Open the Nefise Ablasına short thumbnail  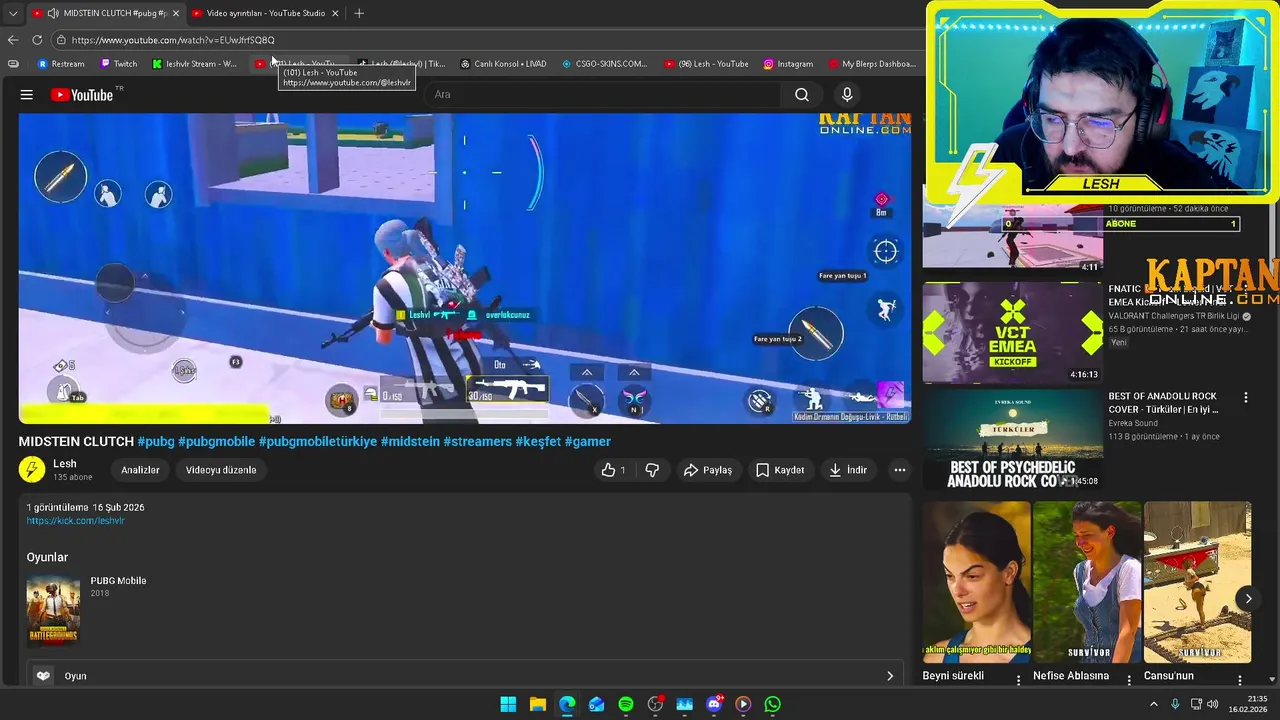1087,582
